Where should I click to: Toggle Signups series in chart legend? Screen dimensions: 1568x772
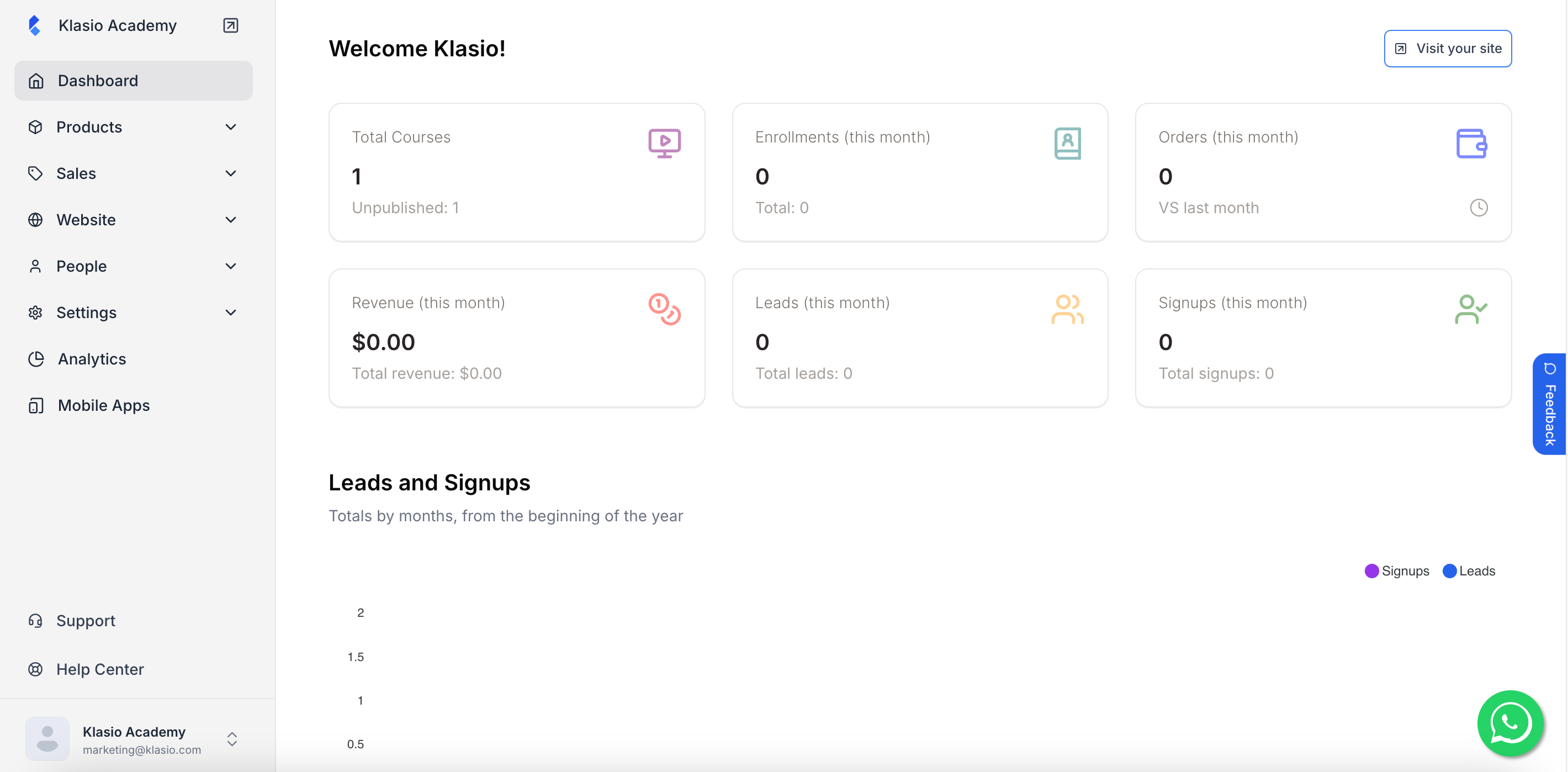click(x=1396, y=570)
